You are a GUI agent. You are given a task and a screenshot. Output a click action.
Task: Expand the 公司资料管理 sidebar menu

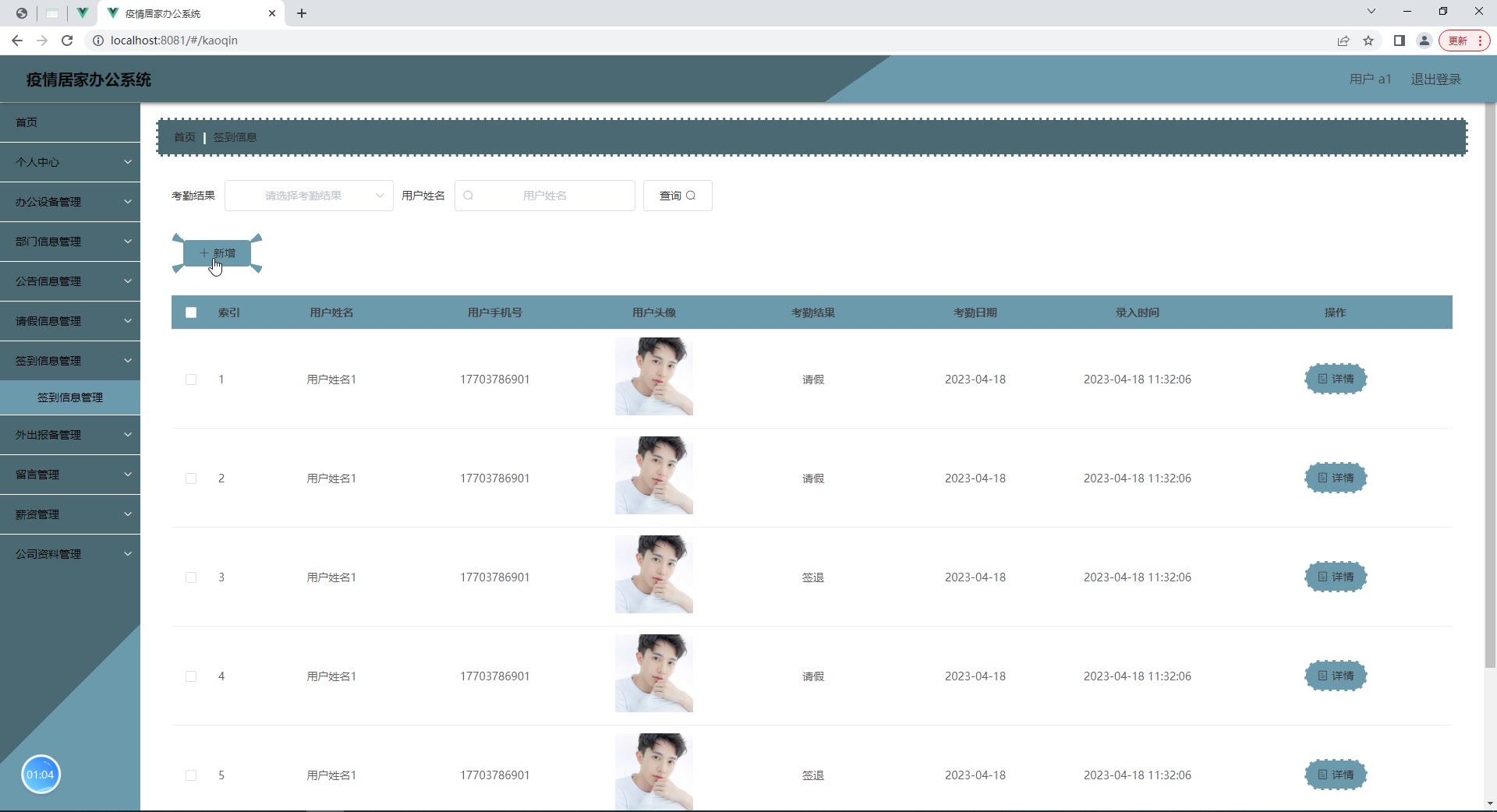pyautogui.click(x=70, y=554)
